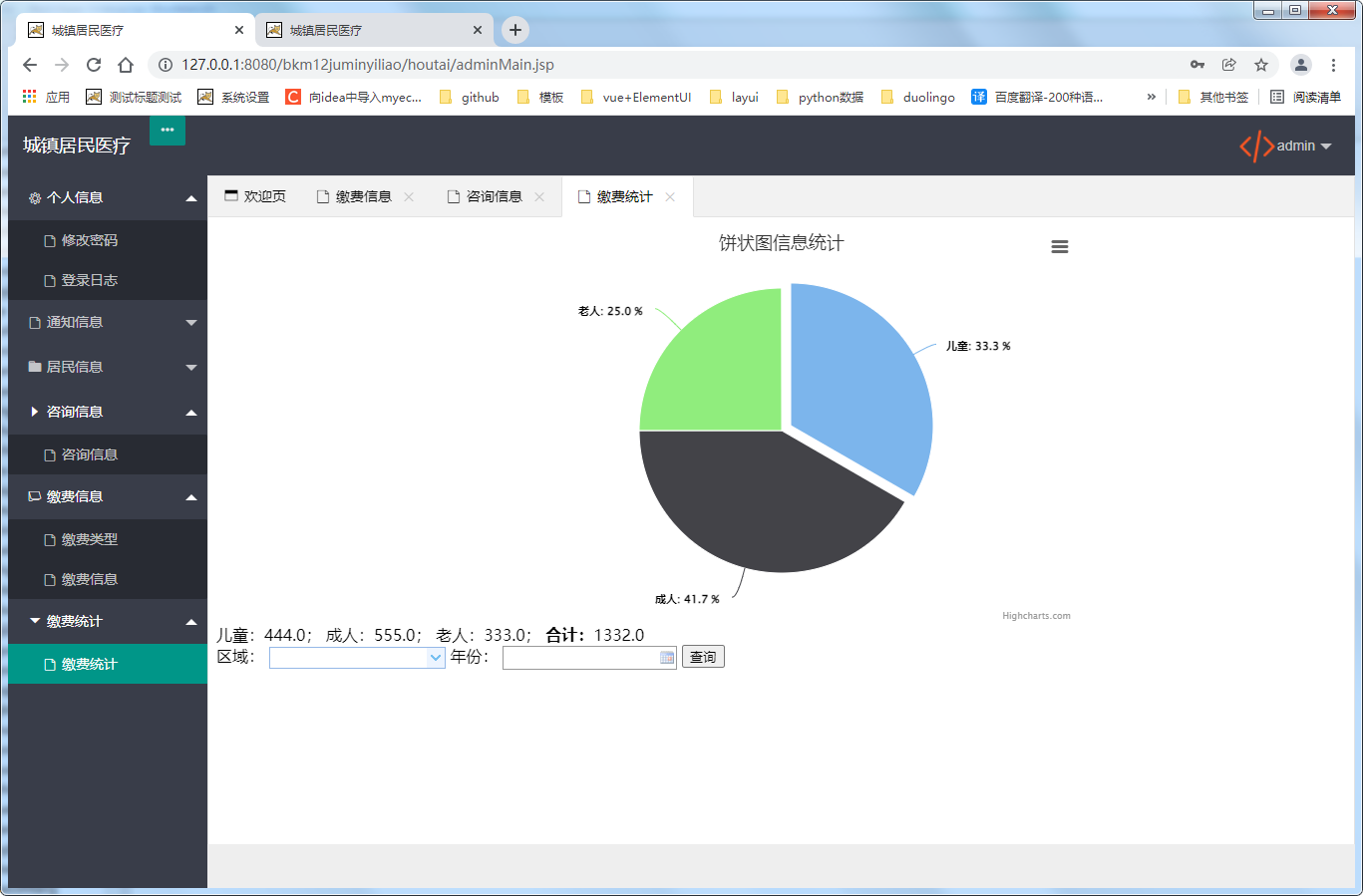Open the Chrome profile avatar icon
The height and width of the screenshot is (896, 1363).
tap(1301, 65)
